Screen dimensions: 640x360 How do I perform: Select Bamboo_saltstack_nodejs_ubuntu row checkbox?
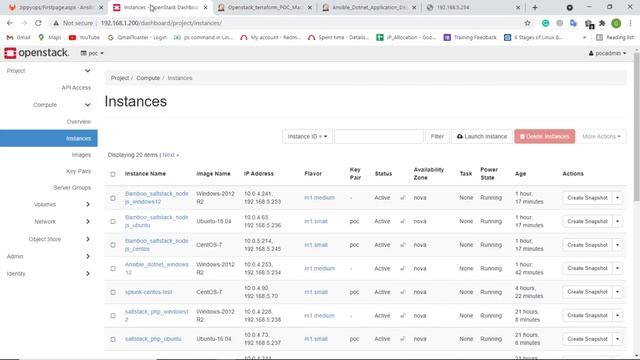pos(113,222)
